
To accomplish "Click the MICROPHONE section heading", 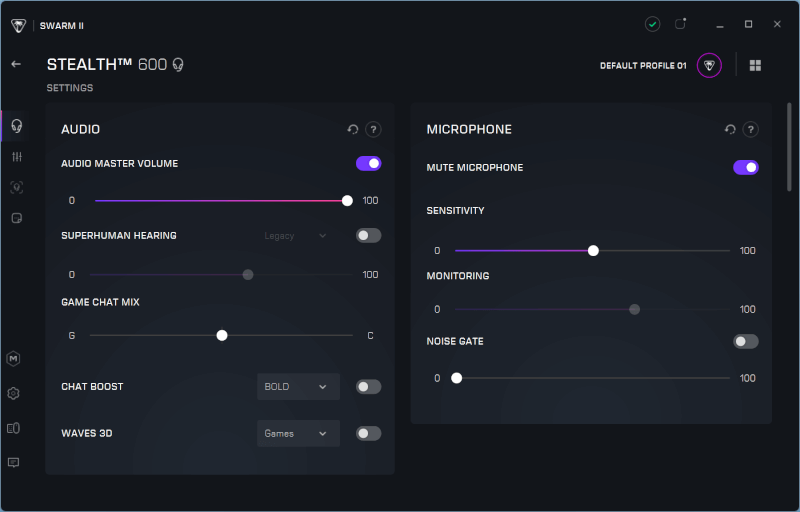I will [469, 129].
